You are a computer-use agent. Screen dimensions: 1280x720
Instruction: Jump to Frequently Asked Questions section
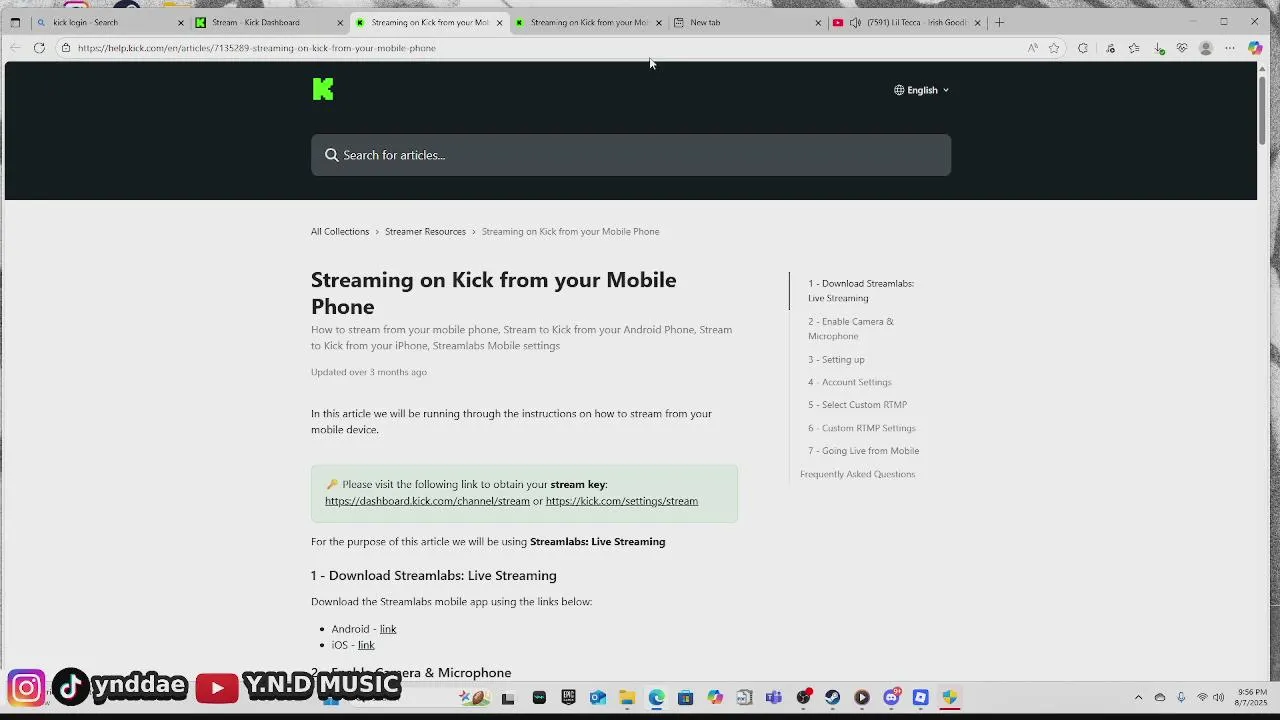857,474
